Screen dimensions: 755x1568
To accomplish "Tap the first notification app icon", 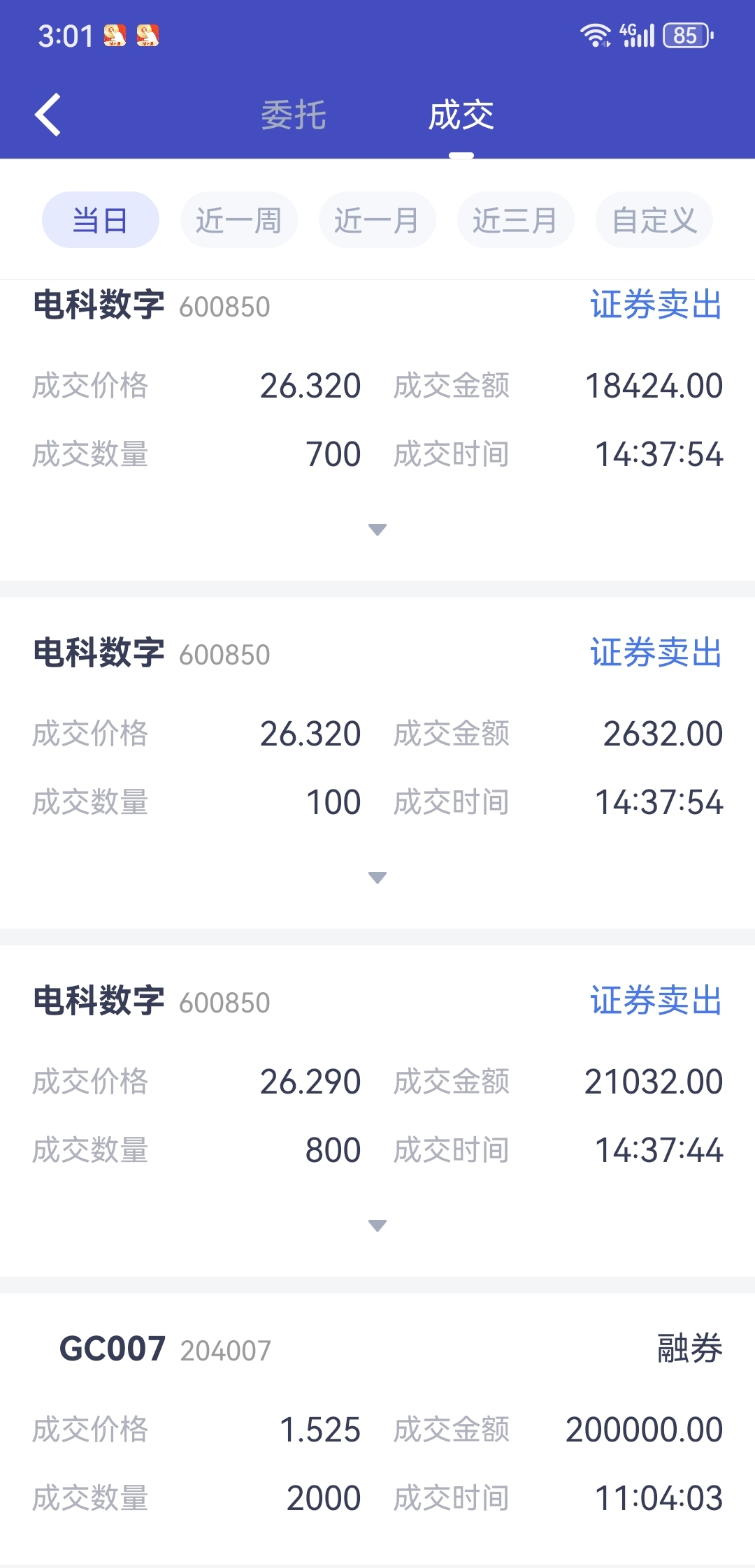I will [115, 35].
